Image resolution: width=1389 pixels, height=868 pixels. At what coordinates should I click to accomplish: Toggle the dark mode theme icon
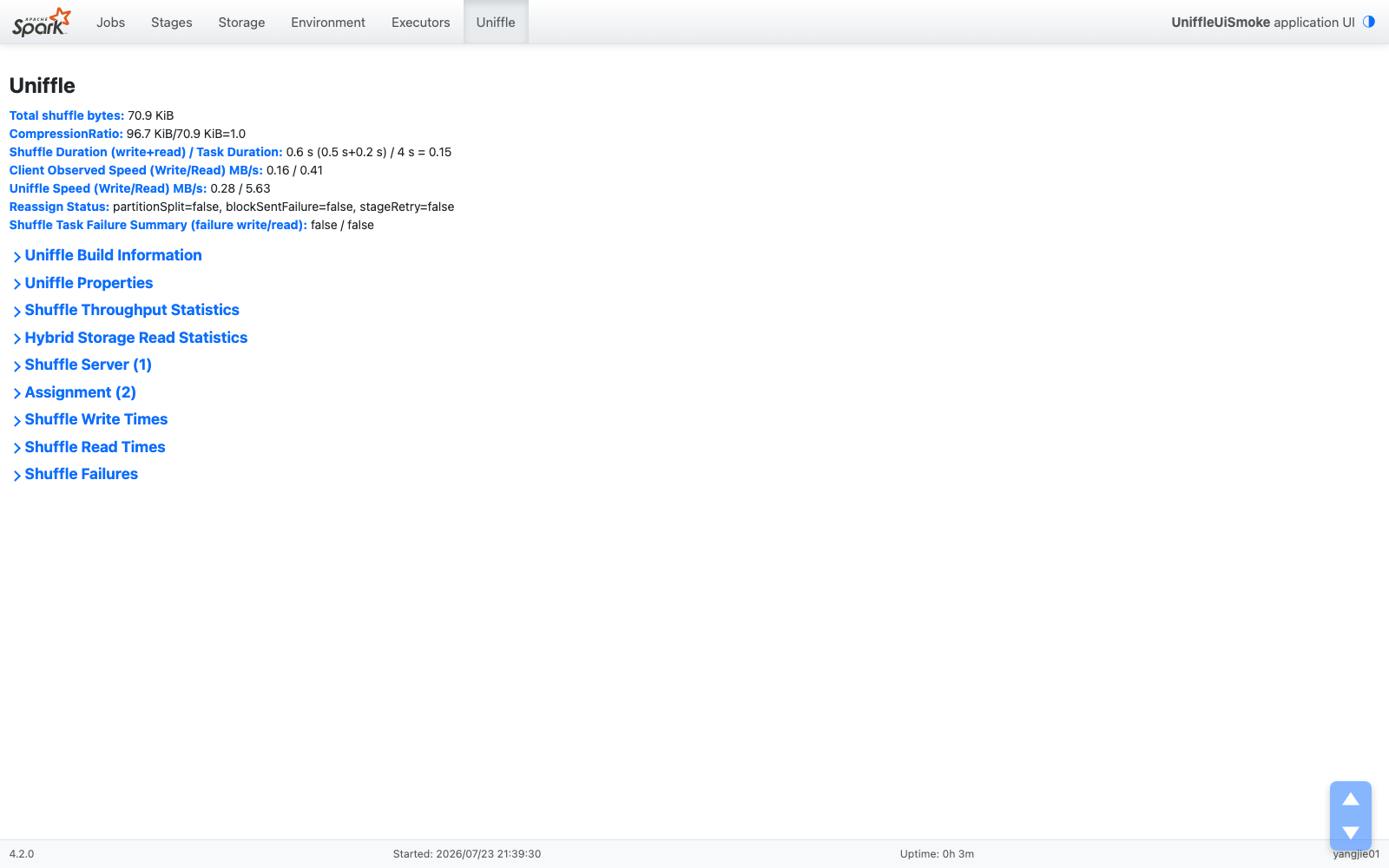(1369, 22)
